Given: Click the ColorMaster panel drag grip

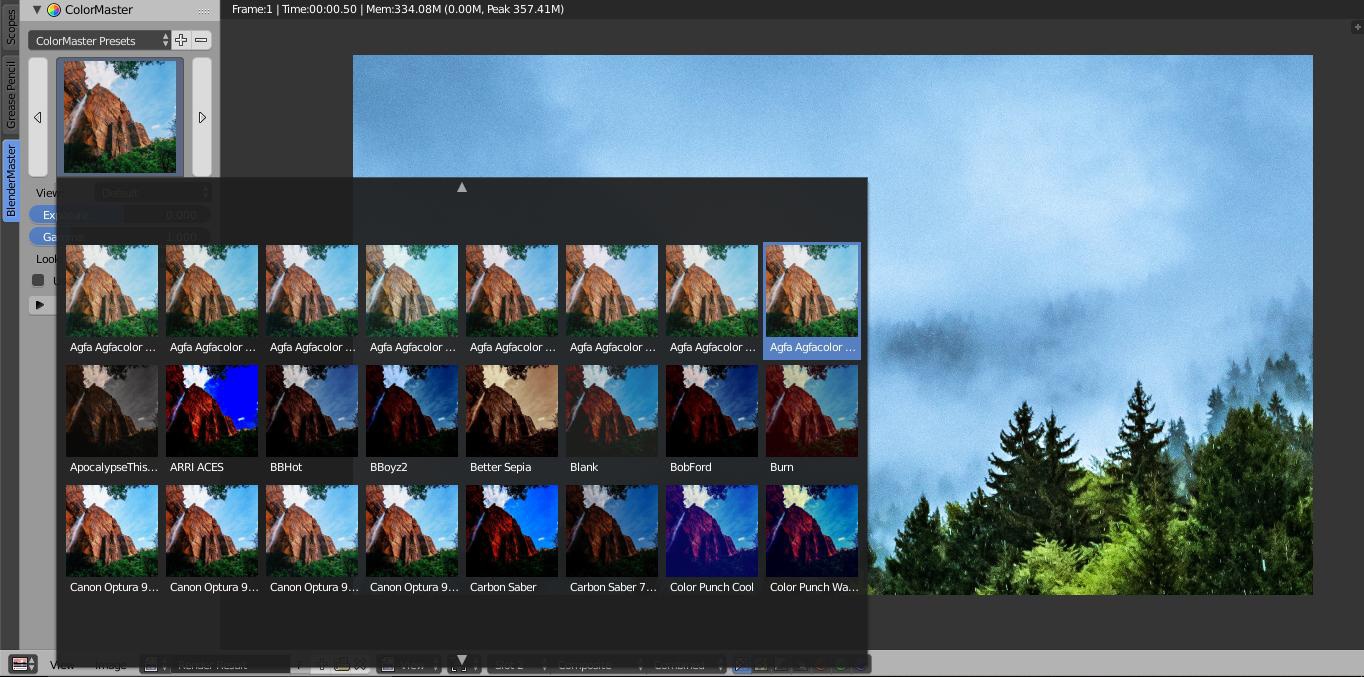Looking at the screenshot, I should 204,11.
